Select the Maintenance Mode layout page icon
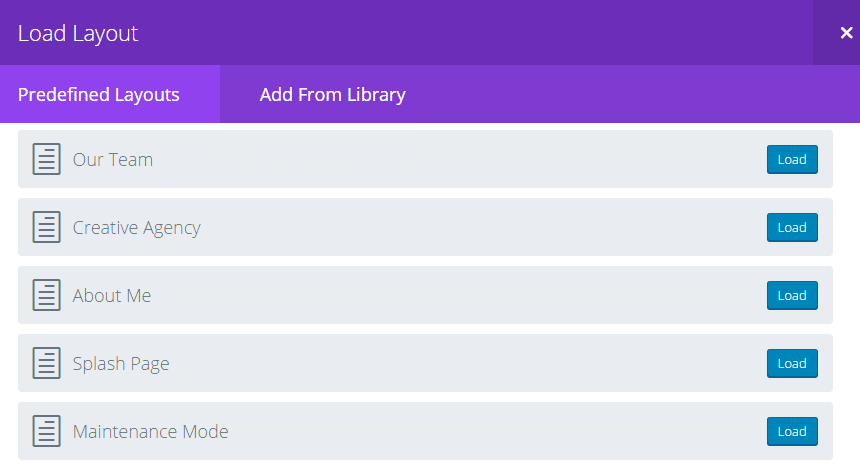This screenshot has height=464, width=860. click(47, 431)
